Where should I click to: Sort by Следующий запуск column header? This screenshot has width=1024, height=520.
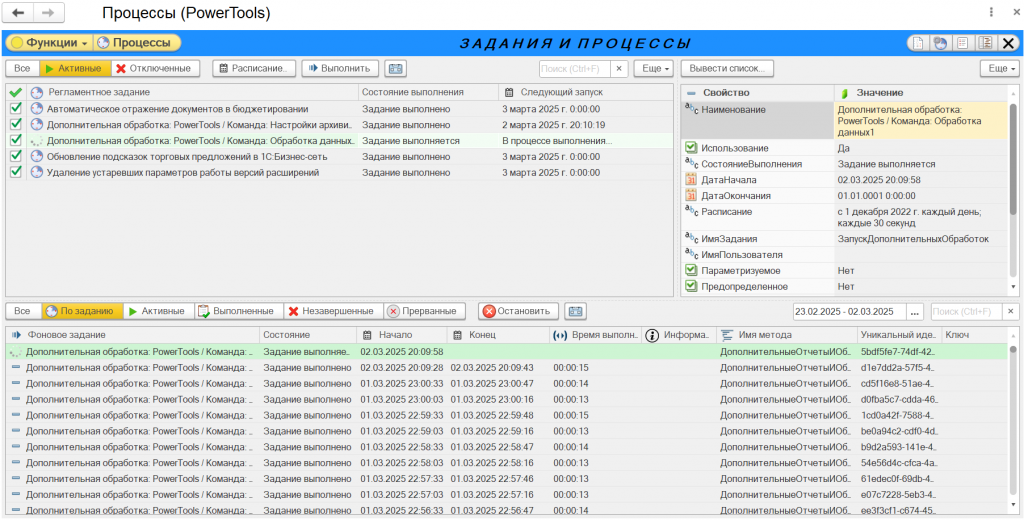click(x=585, y=93)
